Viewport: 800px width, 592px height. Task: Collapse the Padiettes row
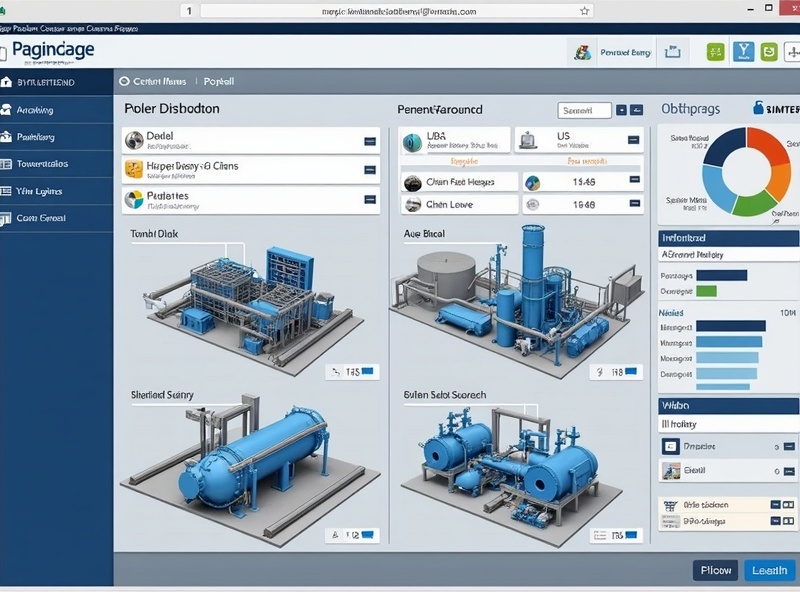370,200
